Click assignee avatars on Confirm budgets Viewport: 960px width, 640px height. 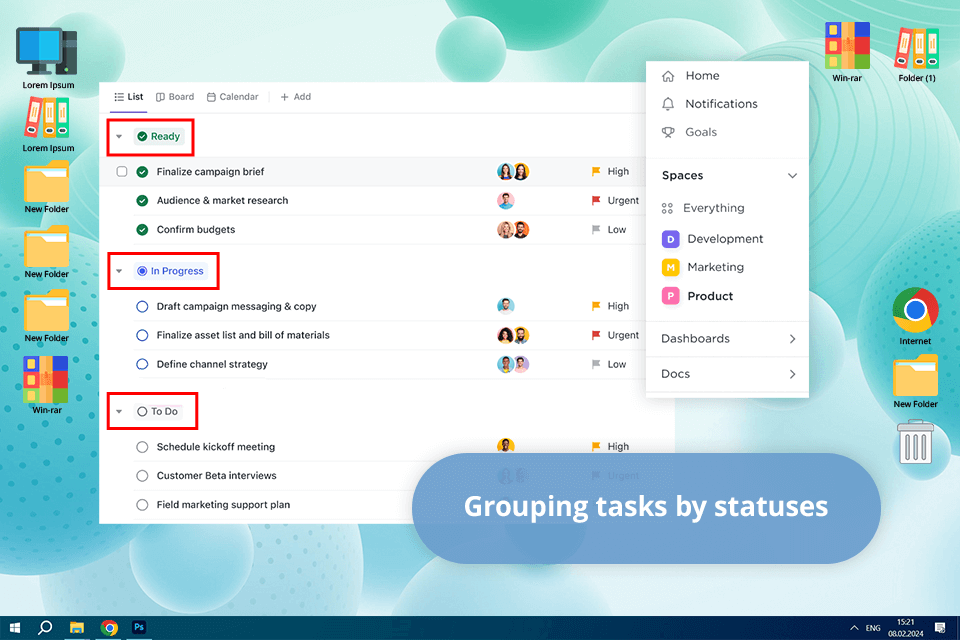pyautogui.click(x=513, y=230)
